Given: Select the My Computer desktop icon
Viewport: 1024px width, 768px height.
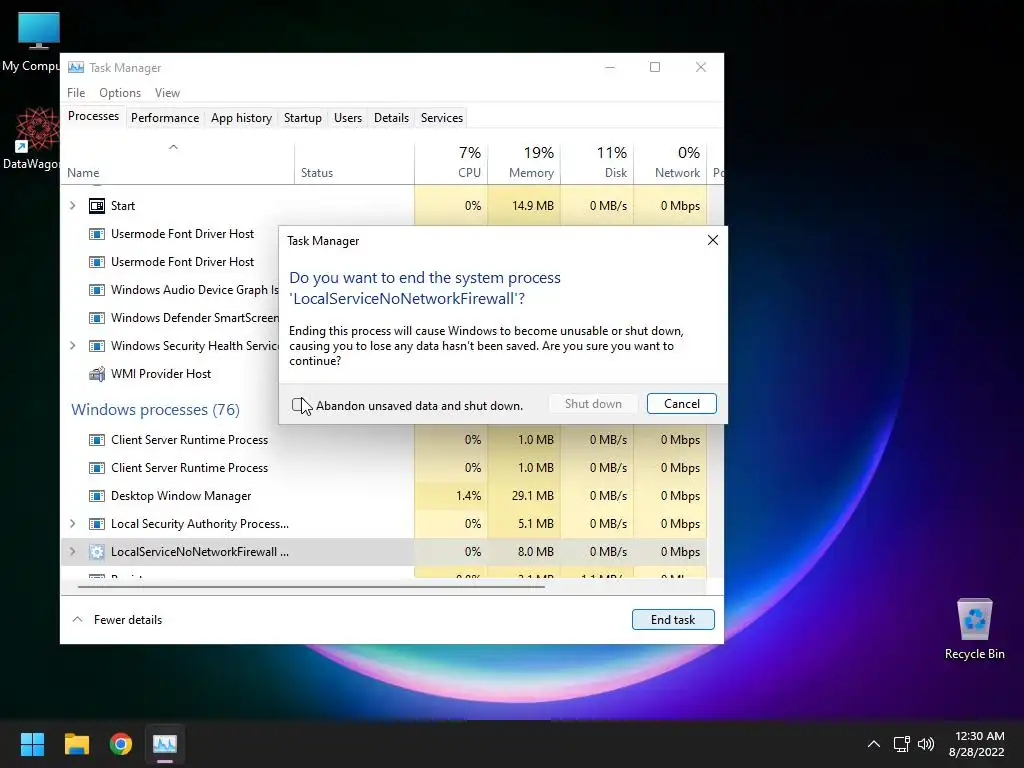Looking at the screenshot, I should [31, 42].
